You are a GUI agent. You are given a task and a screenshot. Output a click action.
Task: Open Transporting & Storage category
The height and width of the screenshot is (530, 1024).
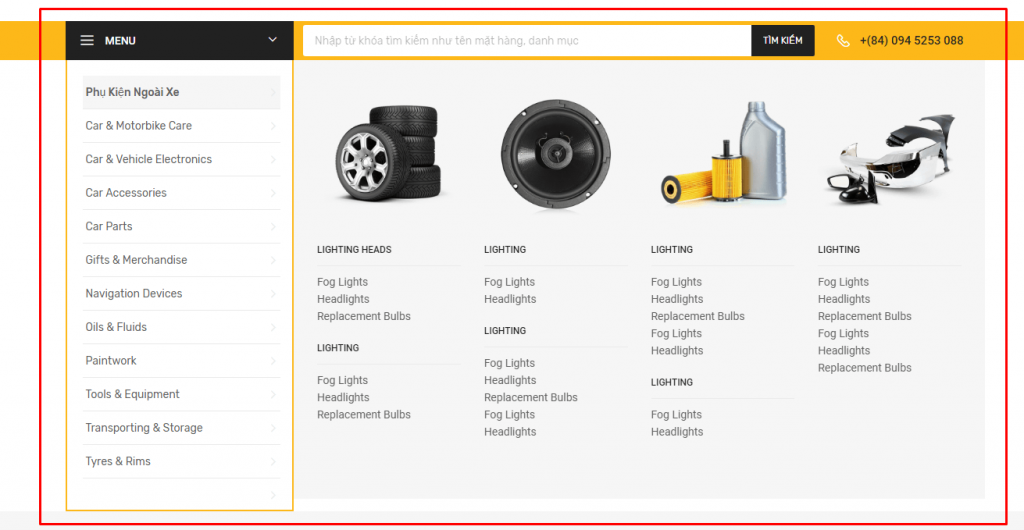(144, 428)
